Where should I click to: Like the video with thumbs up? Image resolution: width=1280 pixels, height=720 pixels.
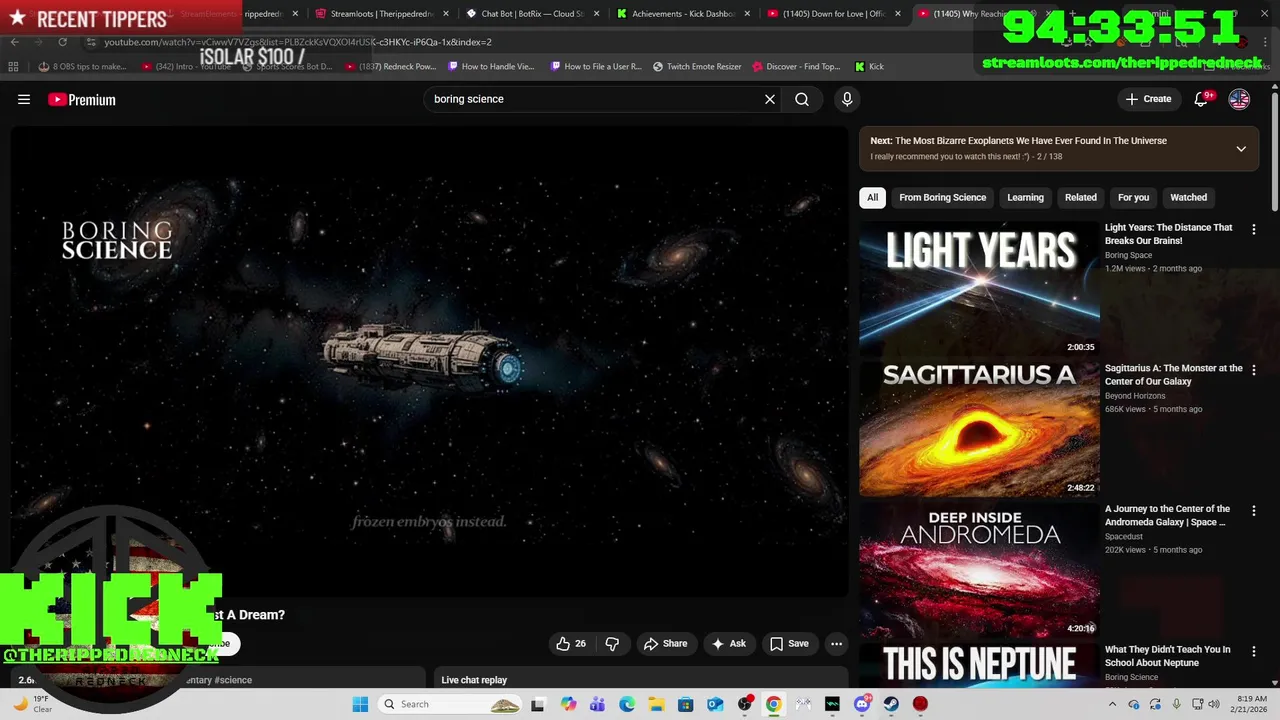tap(571, 644)
